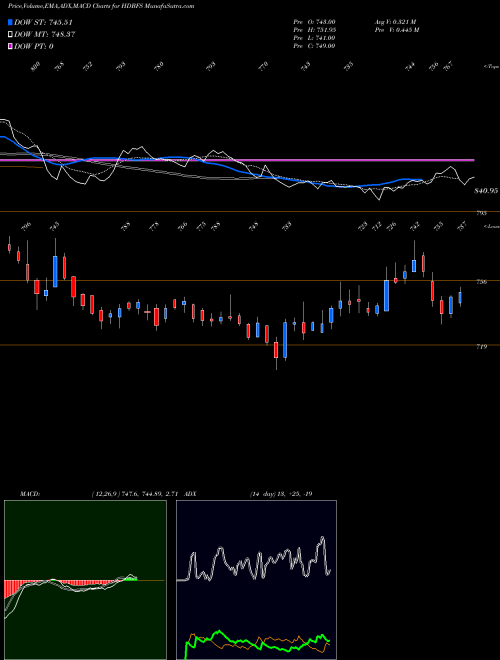500x660 pixels.
Task: Open the ADX indicator chart panel
Action: (x=256, y=580)
